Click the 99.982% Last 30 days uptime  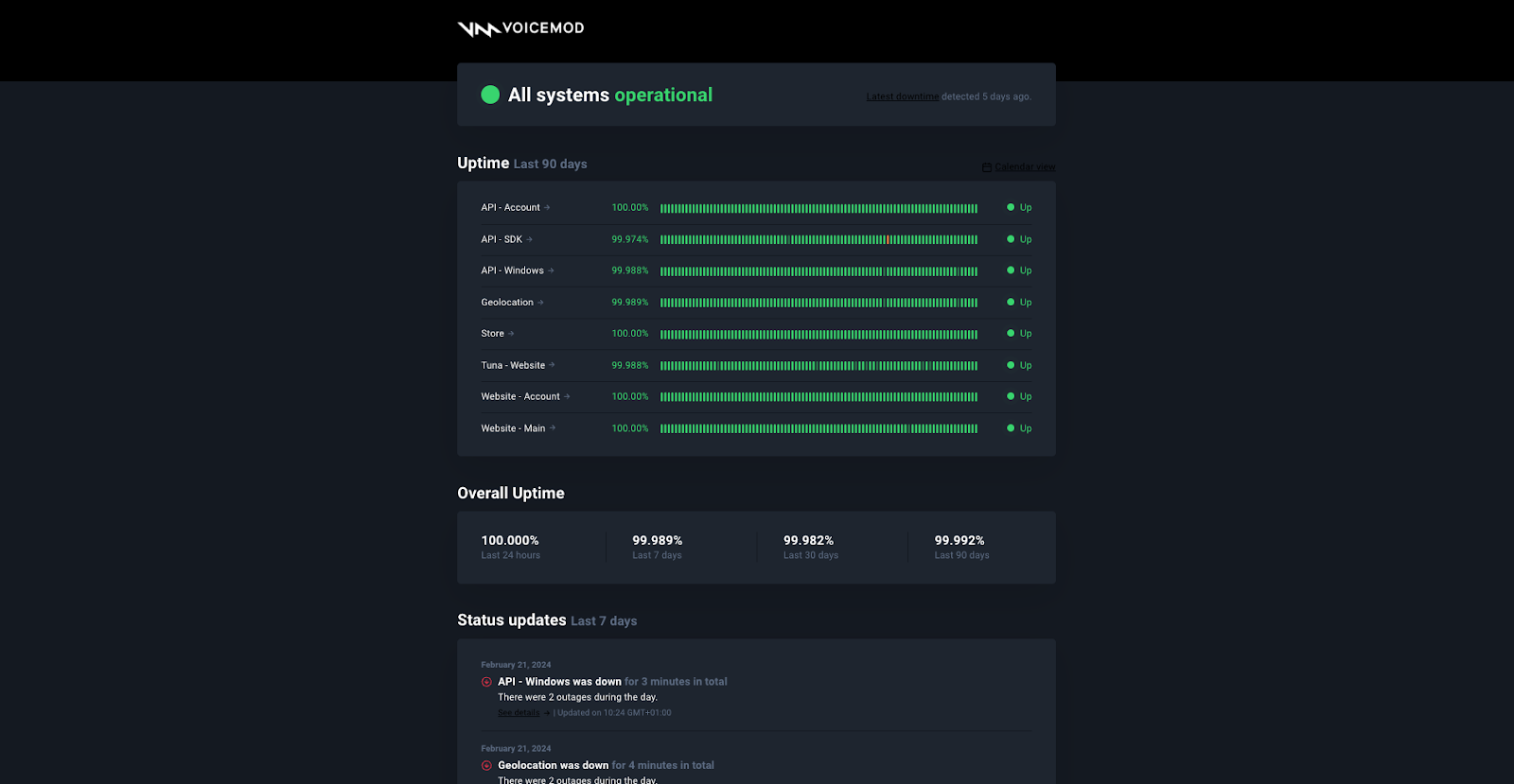point(808,541)
